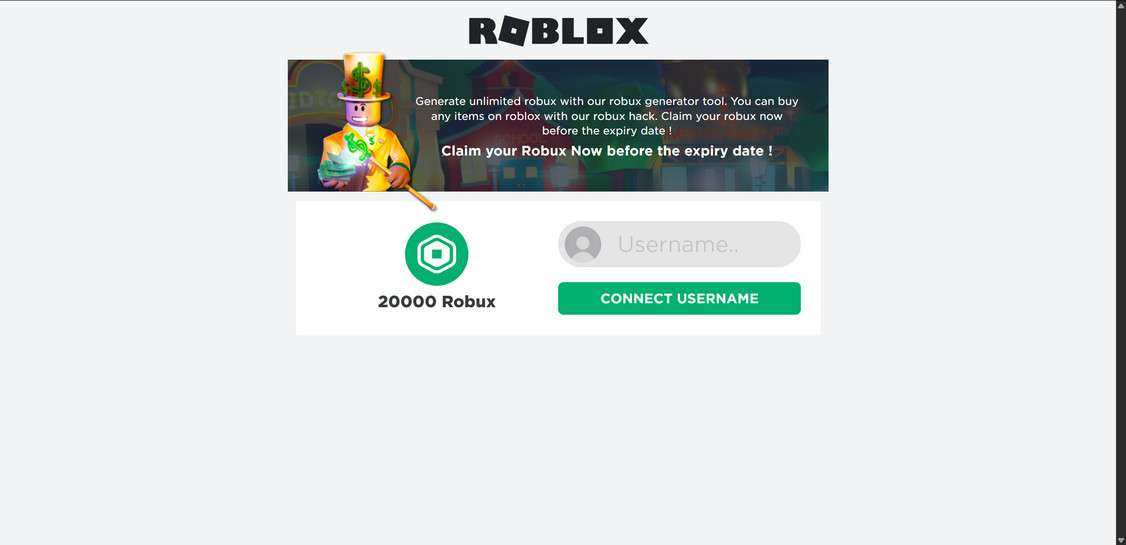This screenshot has width=1126, height=545.
Task: Click the CONNECT USERNAME button
Action: point(679,298)
